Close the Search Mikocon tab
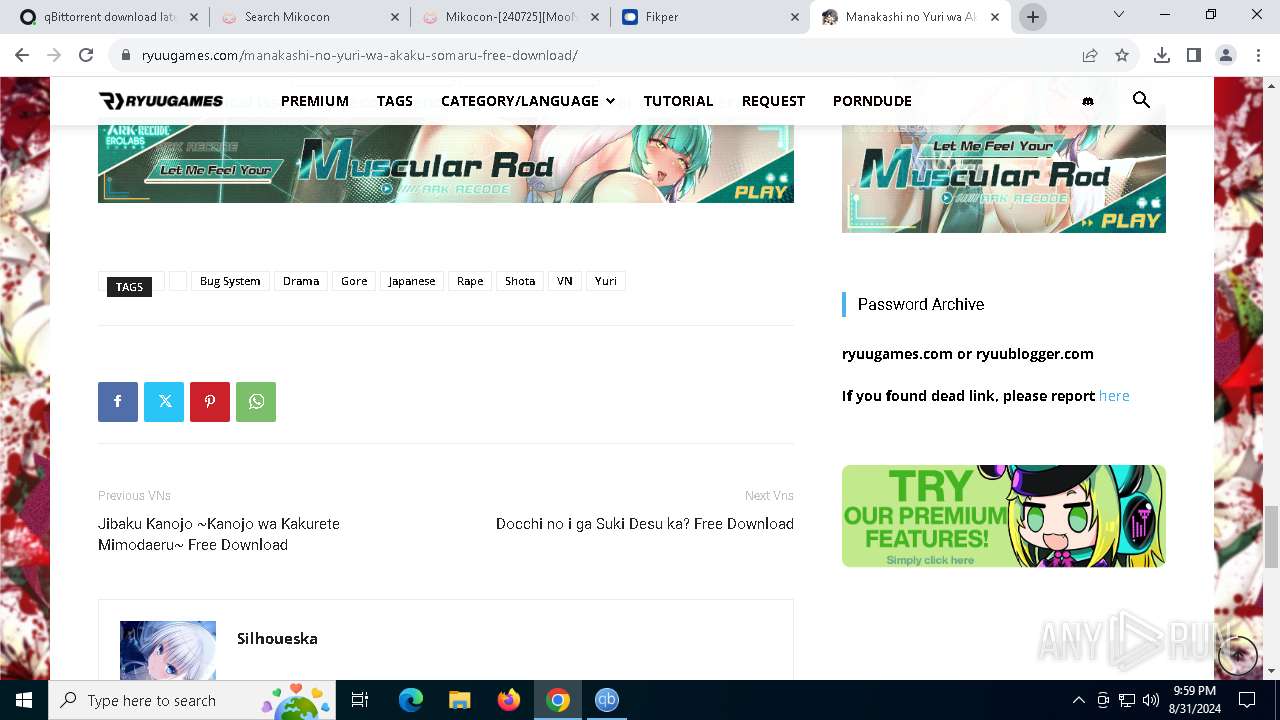 (x=395, y=17)
